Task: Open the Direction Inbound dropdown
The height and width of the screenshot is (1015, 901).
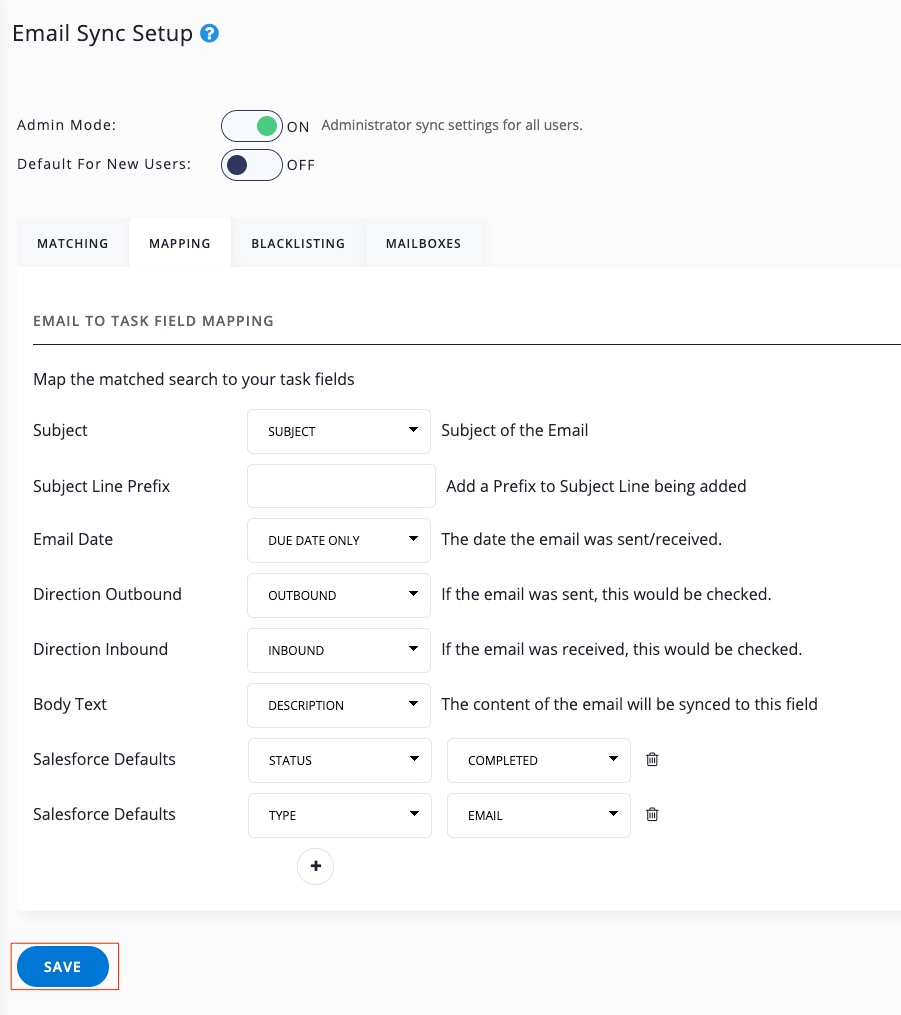Action: 339,650
